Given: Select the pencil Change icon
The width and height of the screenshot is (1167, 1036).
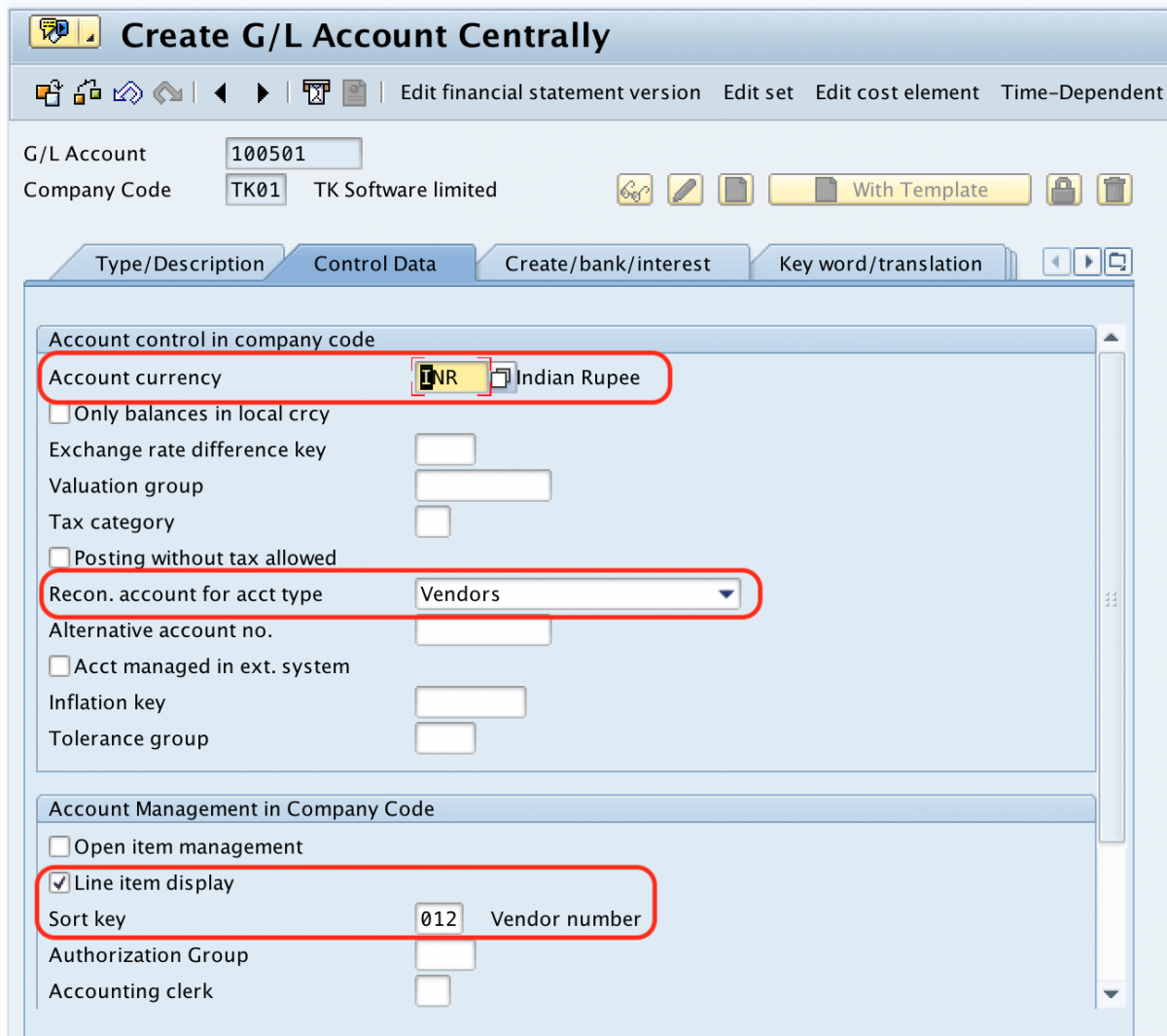Looking at the screenshot, I should pos(685,190).
